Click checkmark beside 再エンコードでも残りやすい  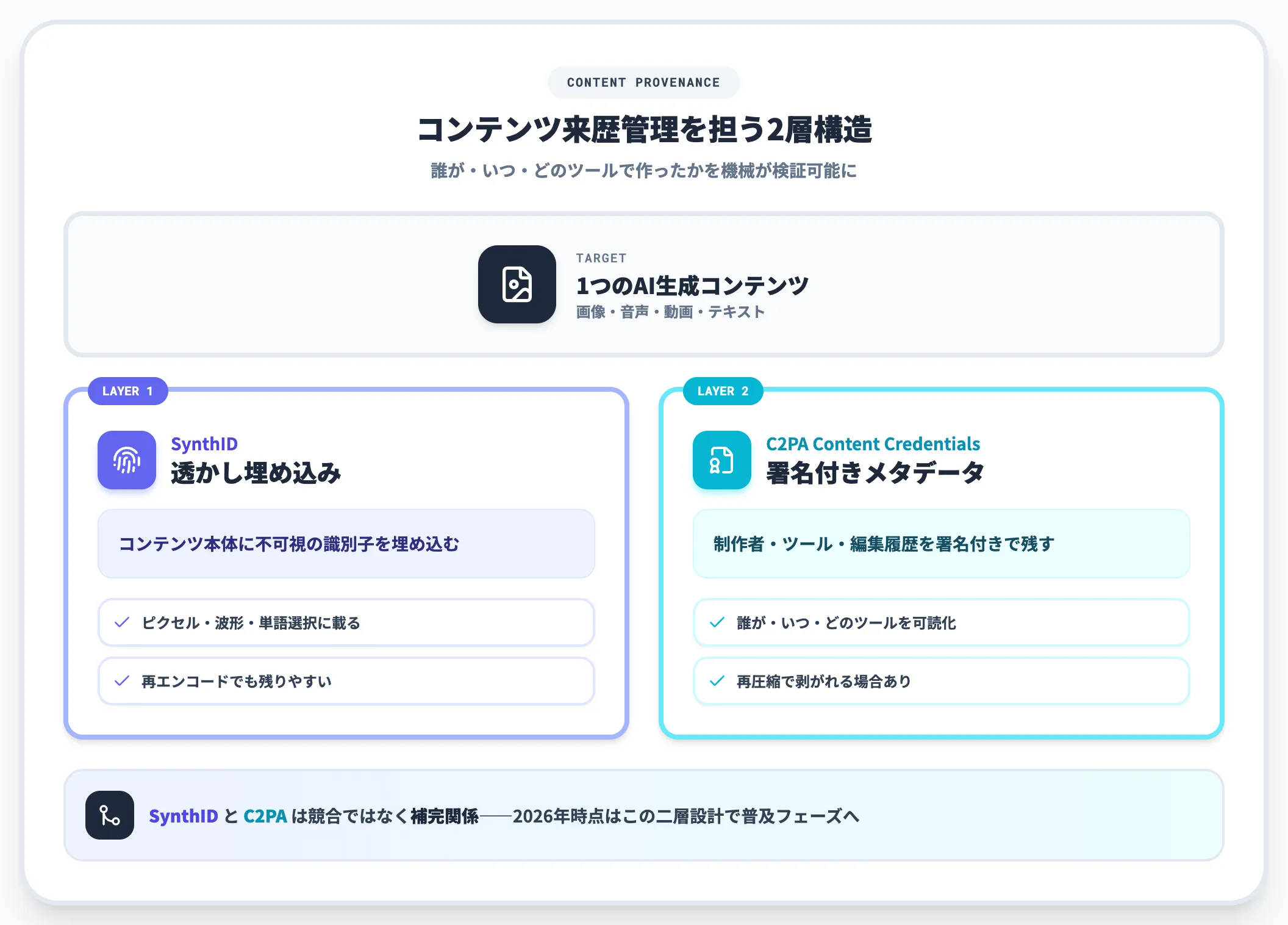pyautogui.click(x=122, y=681)
